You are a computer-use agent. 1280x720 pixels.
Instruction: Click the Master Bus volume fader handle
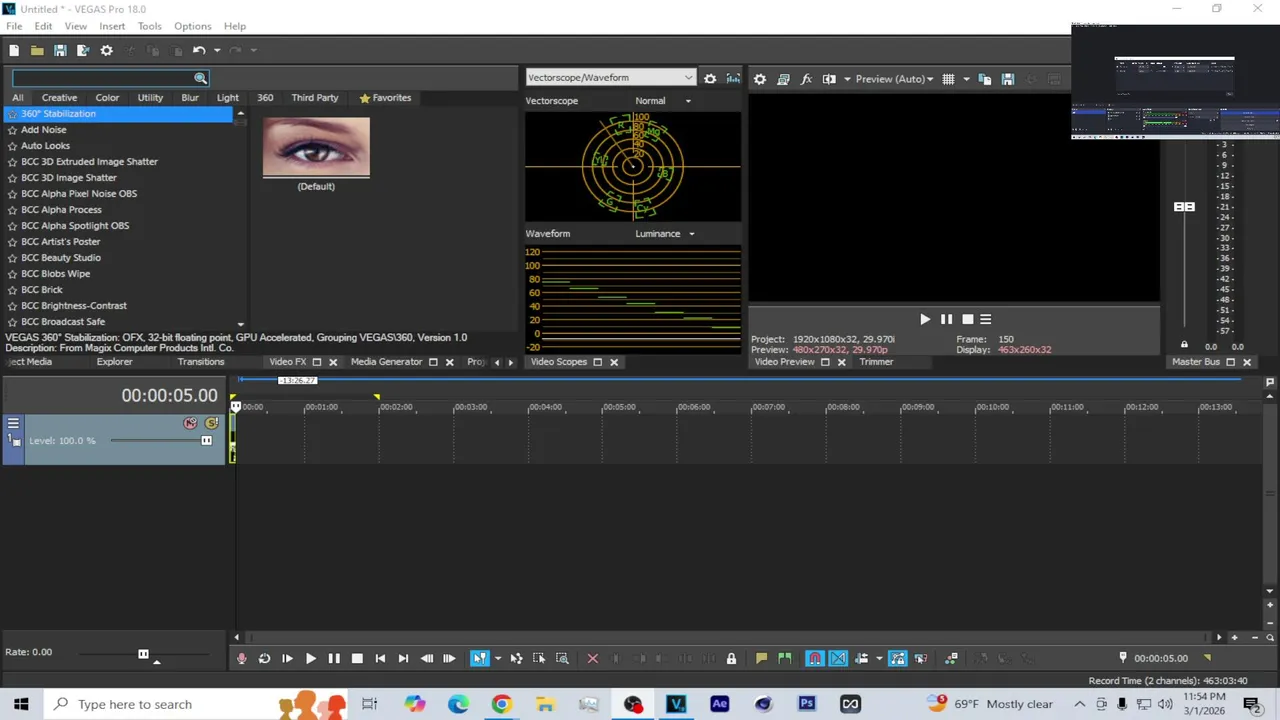[x=1184, y=207]
